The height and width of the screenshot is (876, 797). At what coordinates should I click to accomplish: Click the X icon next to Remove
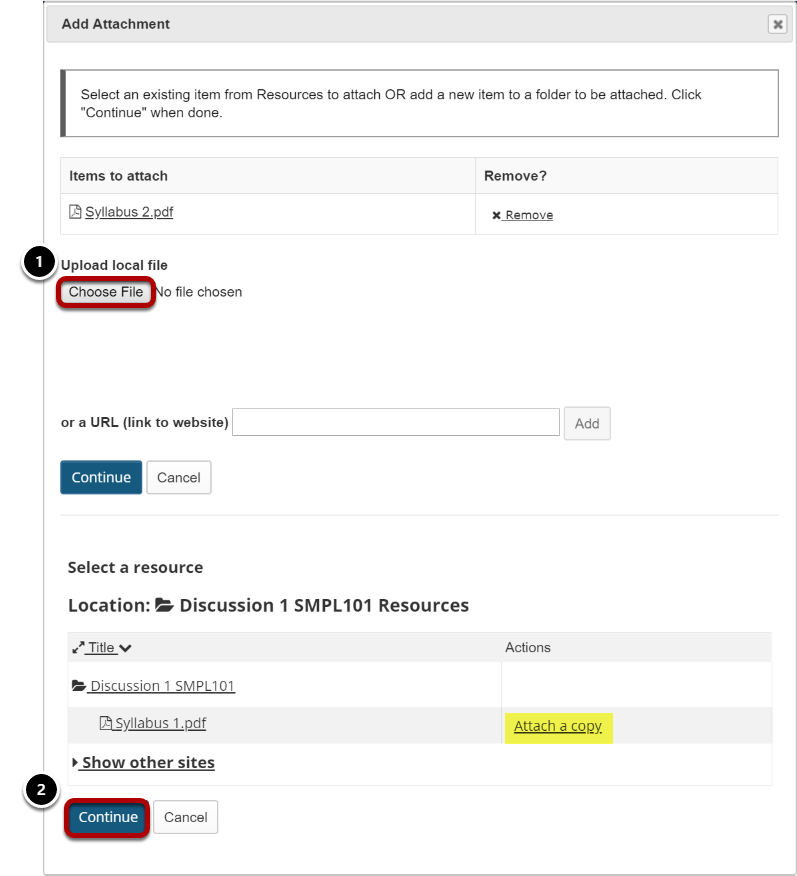click(496, 215)
